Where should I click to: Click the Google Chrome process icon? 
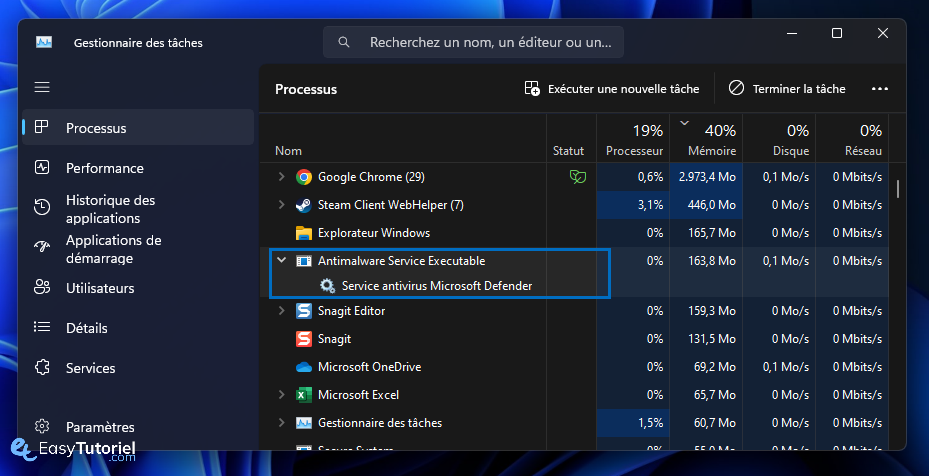[x=304, y=177]
